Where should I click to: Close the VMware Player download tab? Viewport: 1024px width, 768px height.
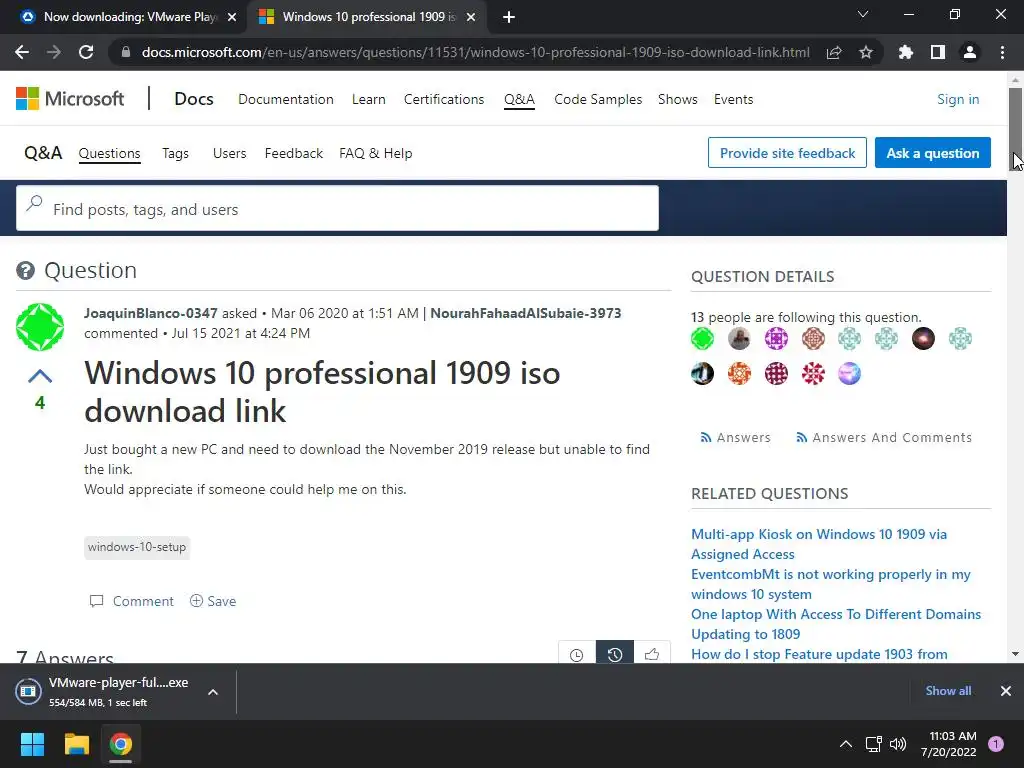click(x=232, y=18)
